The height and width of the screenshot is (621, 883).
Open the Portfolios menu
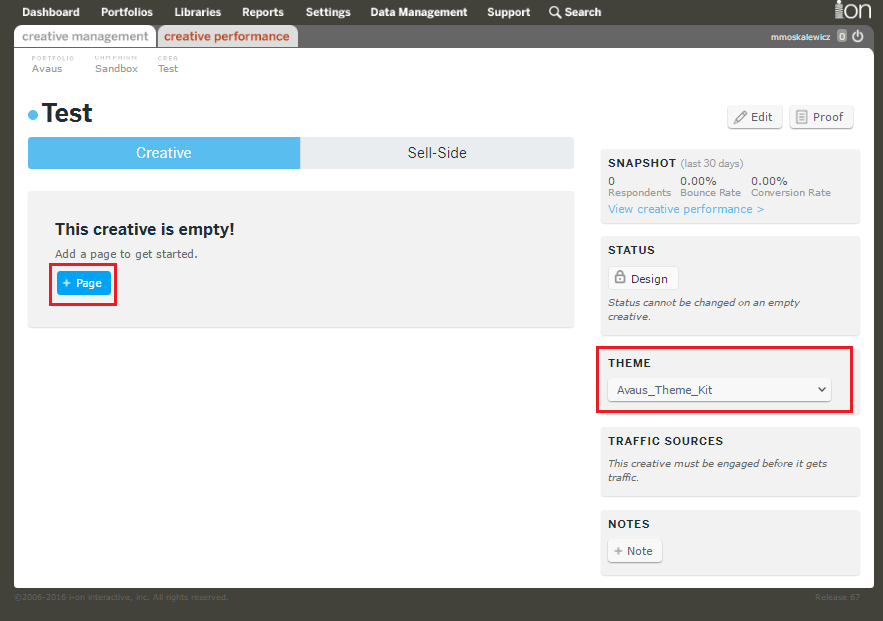[127, 12]
